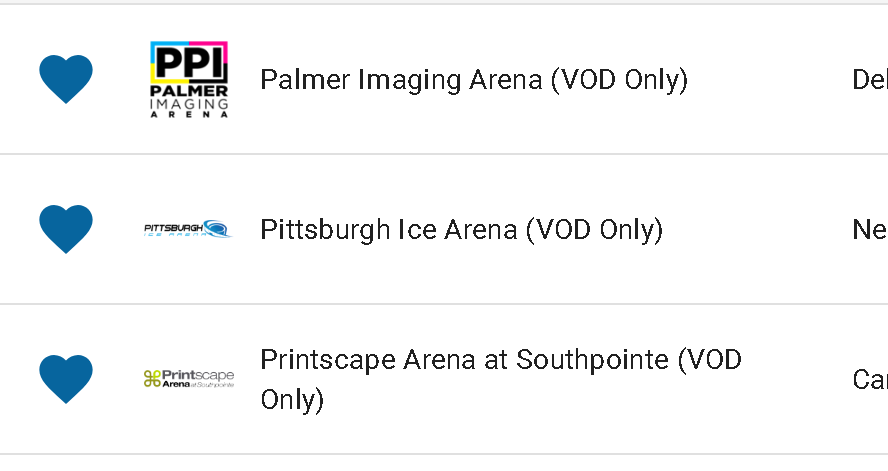Click the Pittsburgh Ice Arena logo image
The image size is (888, 471).
[x=188, y=229]
